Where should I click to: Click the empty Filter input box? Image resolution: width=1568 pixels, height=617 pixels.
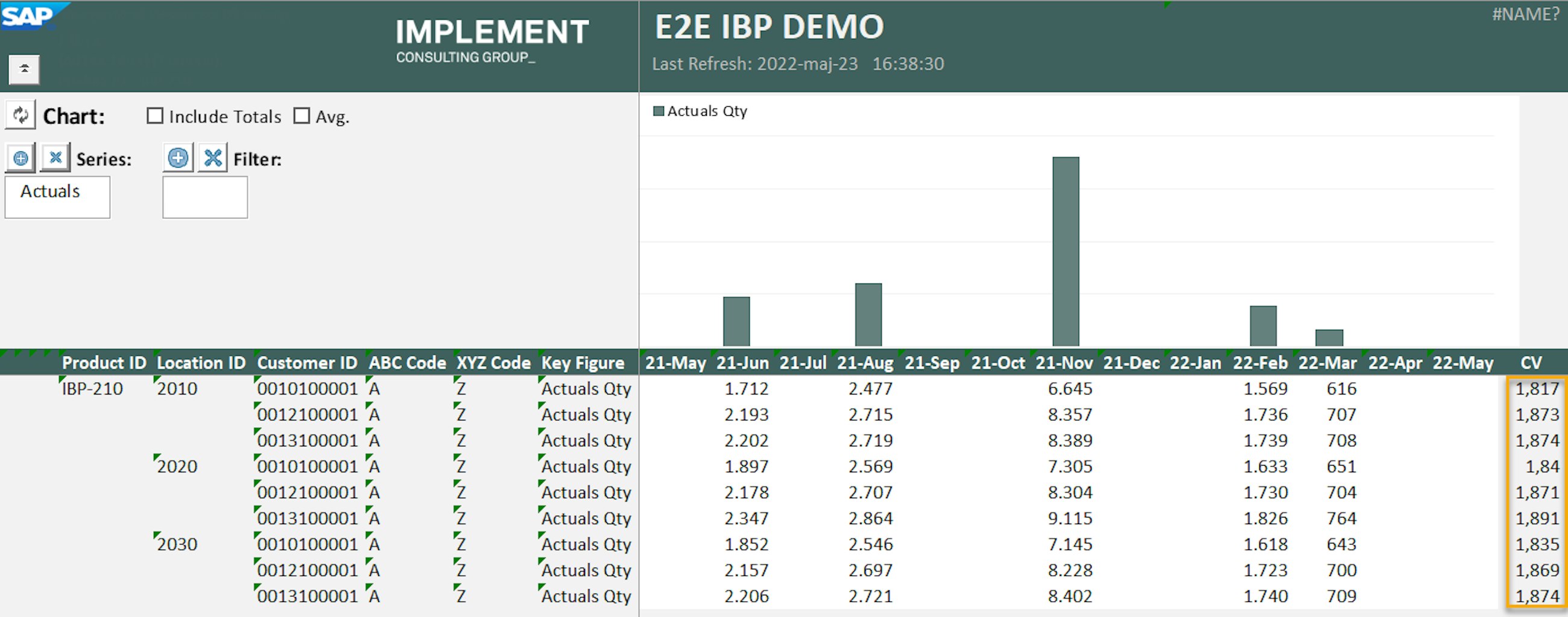205,197
